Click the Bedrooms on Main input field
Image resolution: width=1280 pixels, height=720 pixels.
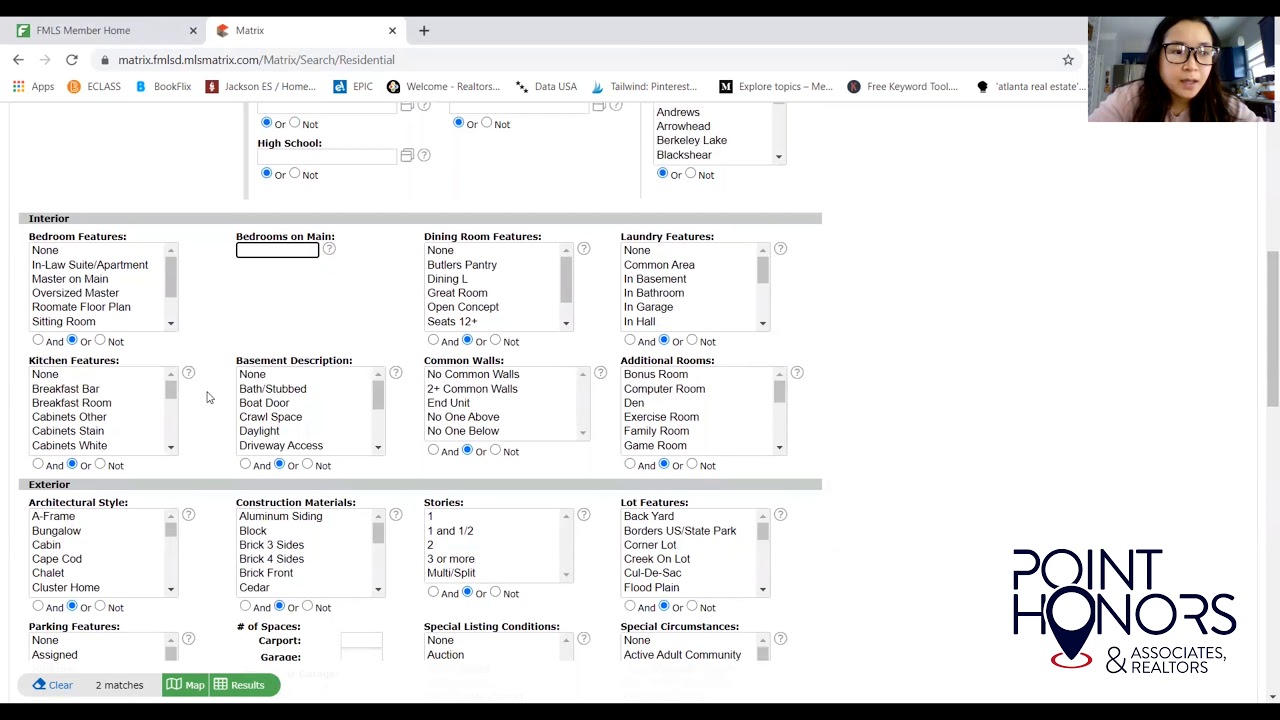[x=278, y=250]
